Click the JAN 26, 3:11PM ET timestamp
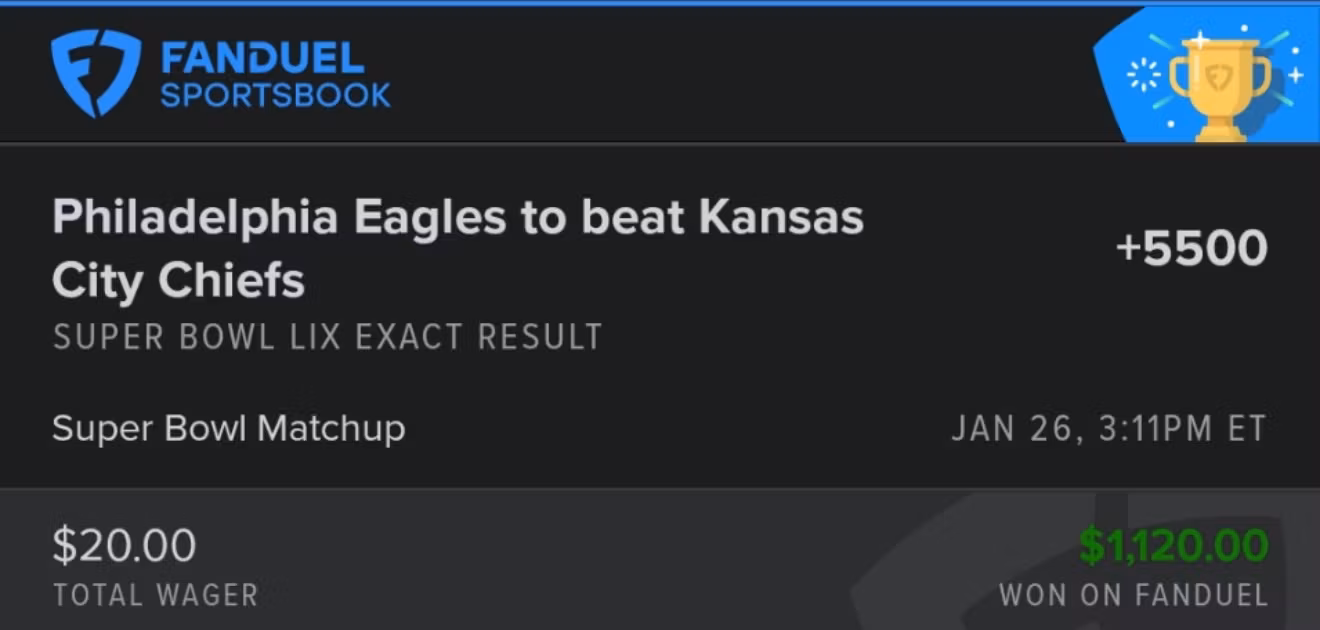The height and width of the screenshot is (630, 1320). (1108, 429)
